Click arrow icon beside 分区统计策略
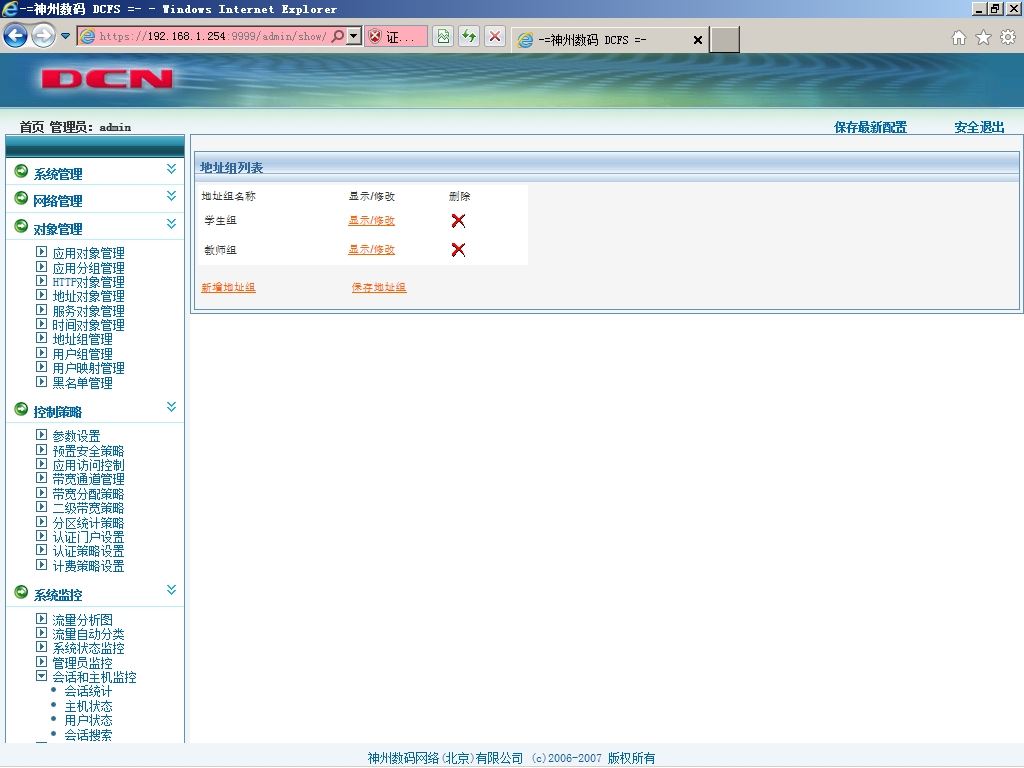The height and width of the screenshot is (768, 1024). pyautogui.click(x=41, y=522)
